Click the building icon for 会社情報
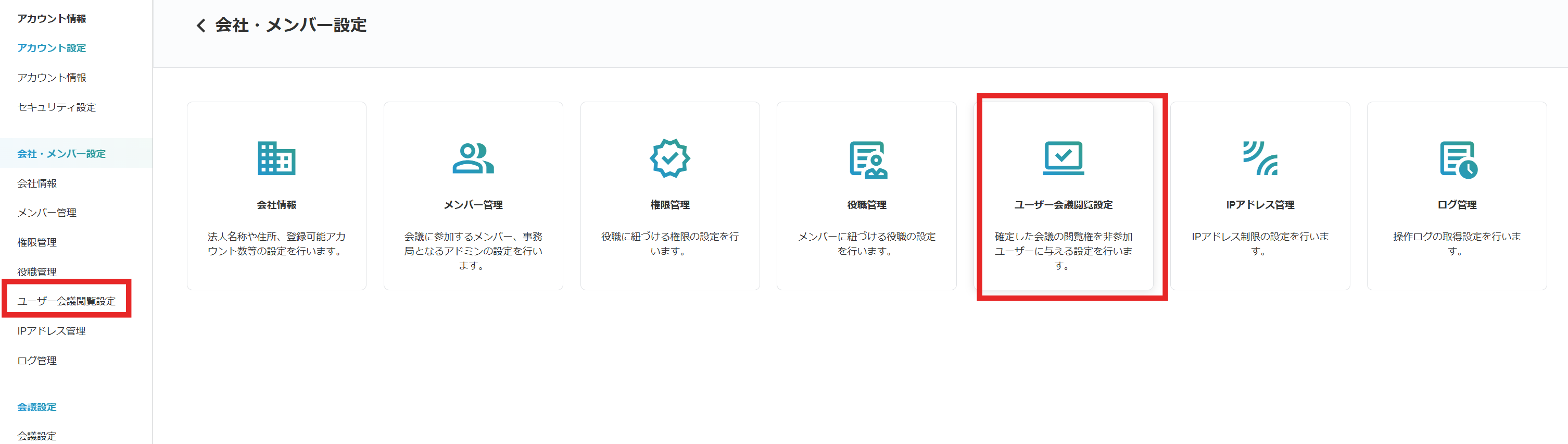This screenshot has width=1568, height=444. pyautogui.click(x=276, y=158)
